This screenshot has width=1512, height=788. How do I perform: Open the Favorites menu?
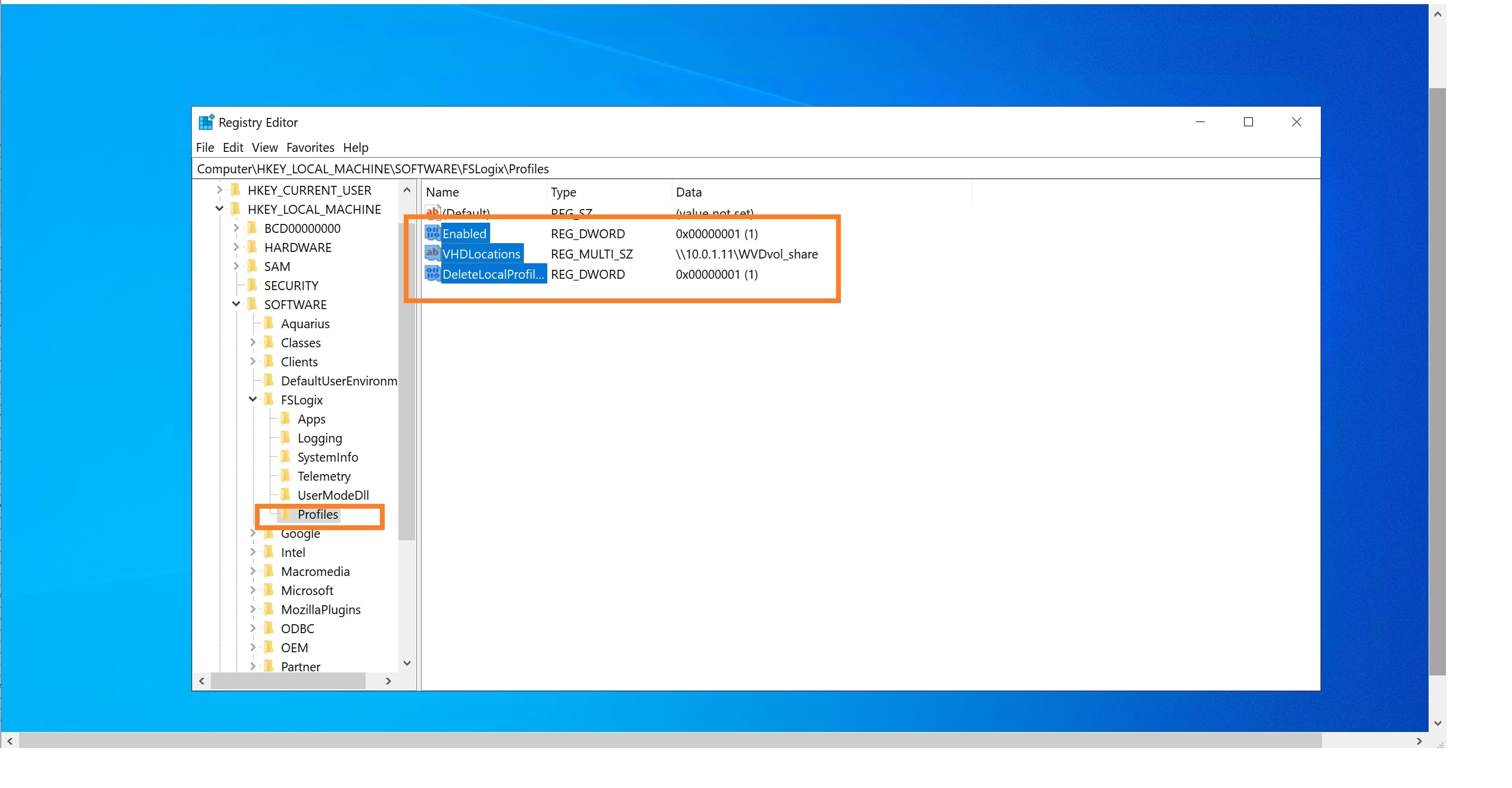tap(310, 148)
